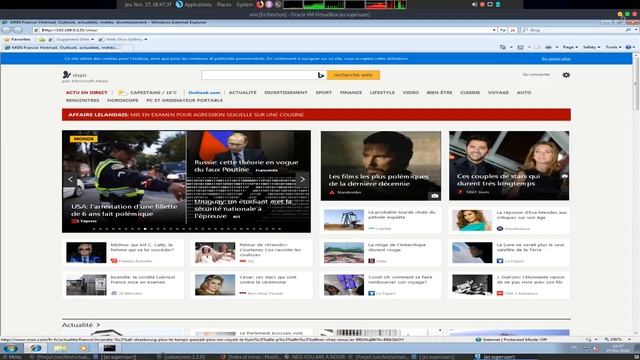Click the camera gallery icon on films tile
The width and height of the screenshot is (640, 360).
tap(435, 196)
